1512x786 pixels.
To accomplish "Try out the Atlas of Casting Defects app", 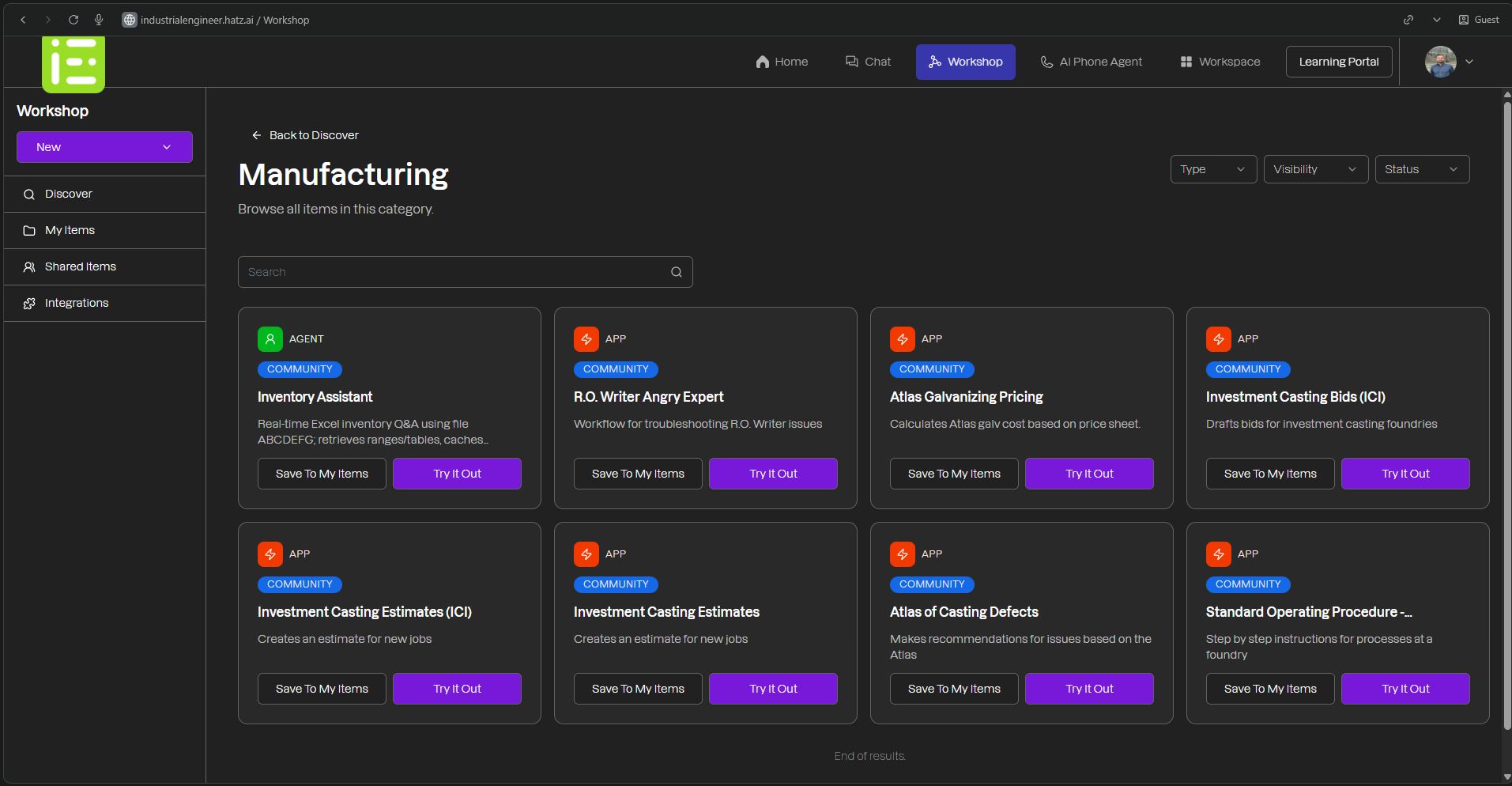I will tap(1088, 688).
